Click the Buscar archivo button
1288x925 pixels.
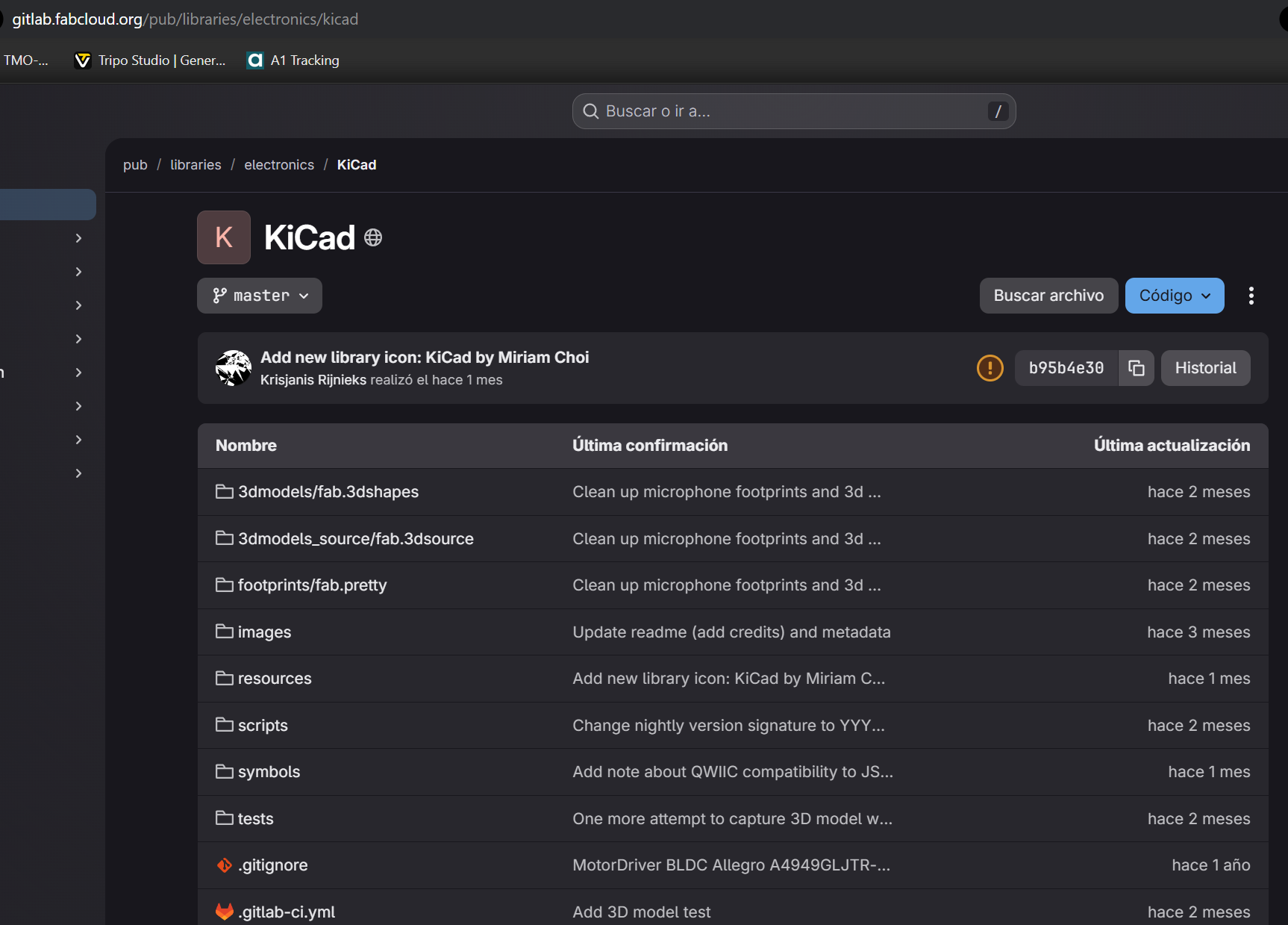pos(1048,296)
